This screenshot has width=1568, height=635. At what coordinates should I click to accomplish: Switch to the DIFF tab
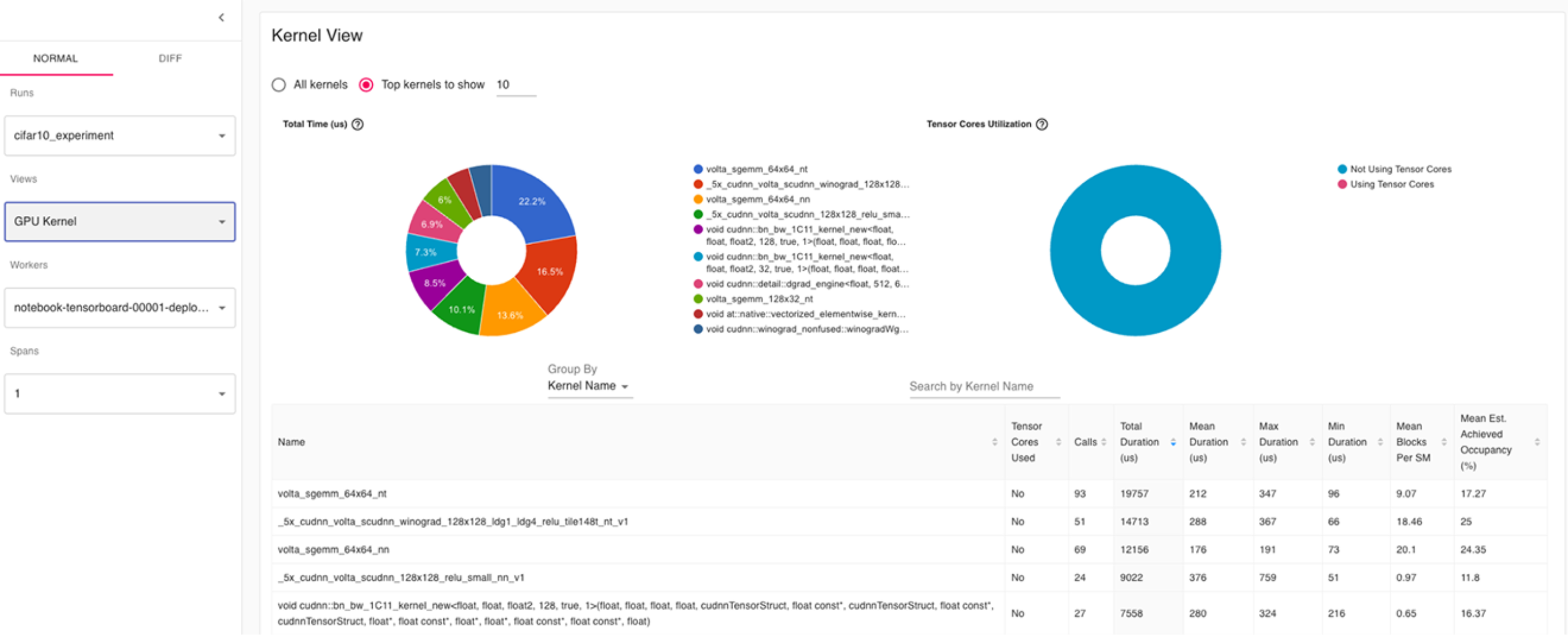coord(170,58)
